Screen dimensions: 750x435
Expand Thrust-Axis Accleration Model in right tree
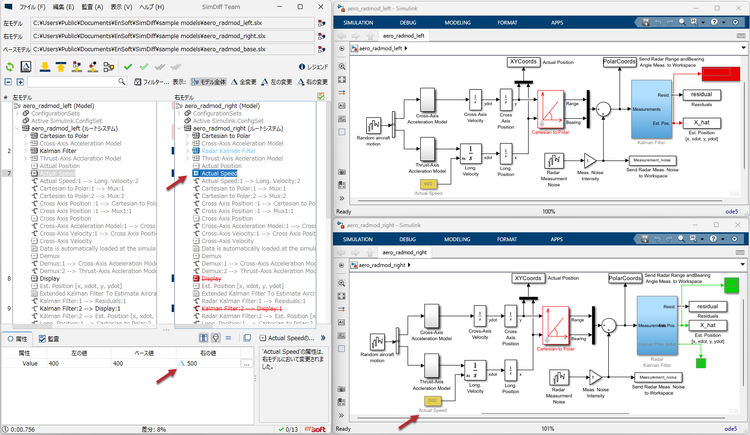click(187, 158)
